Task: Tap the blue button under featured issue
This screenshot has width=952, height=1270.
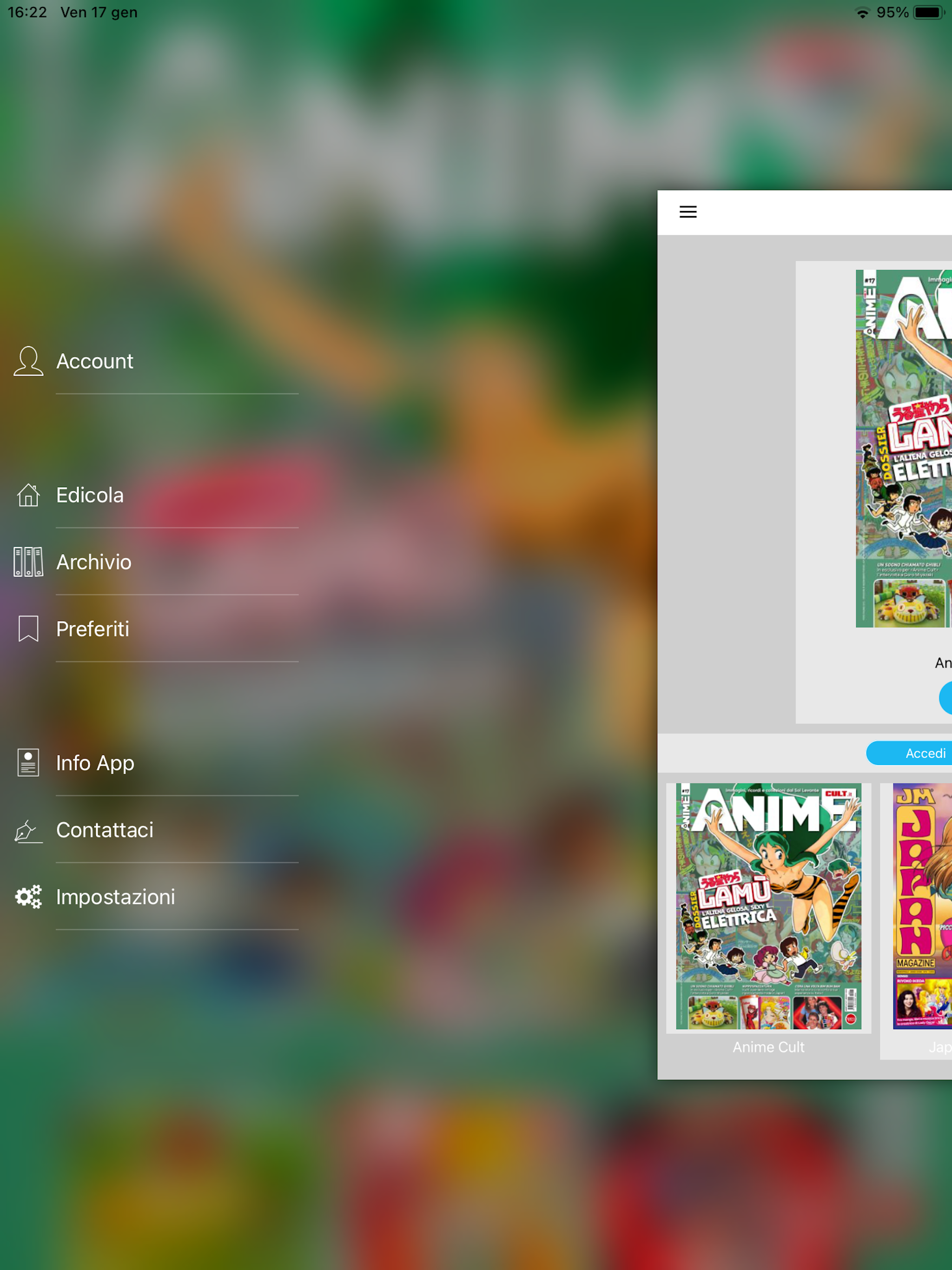Action: click(x=945, y=698)
